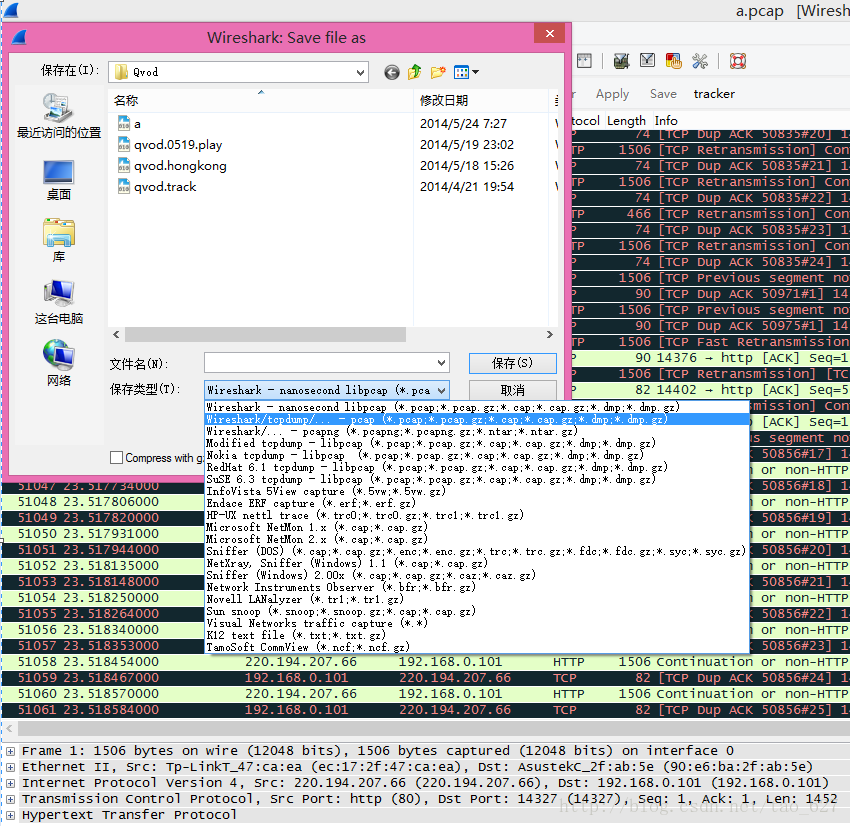Select K12 text file format option
850x826 pixels.
476,635
